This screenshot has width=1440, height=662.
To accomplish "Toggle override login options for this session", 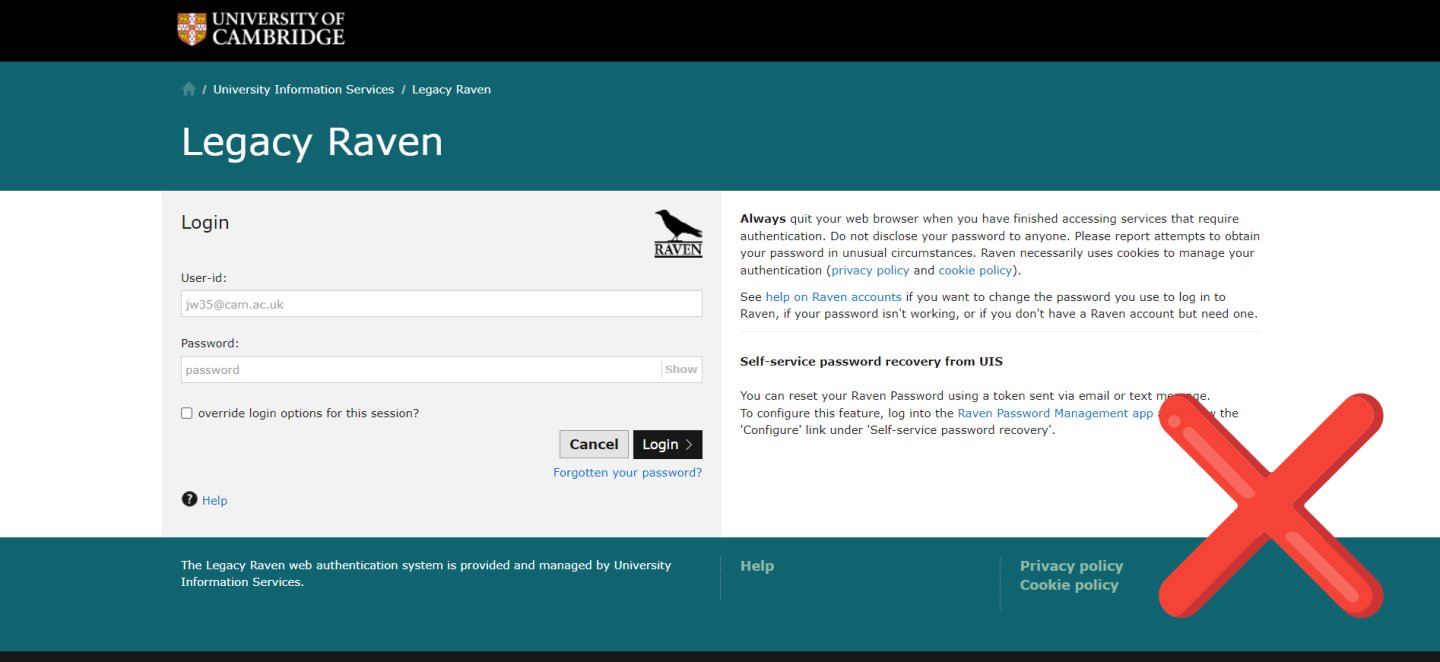I will click(x=187, y=413).
